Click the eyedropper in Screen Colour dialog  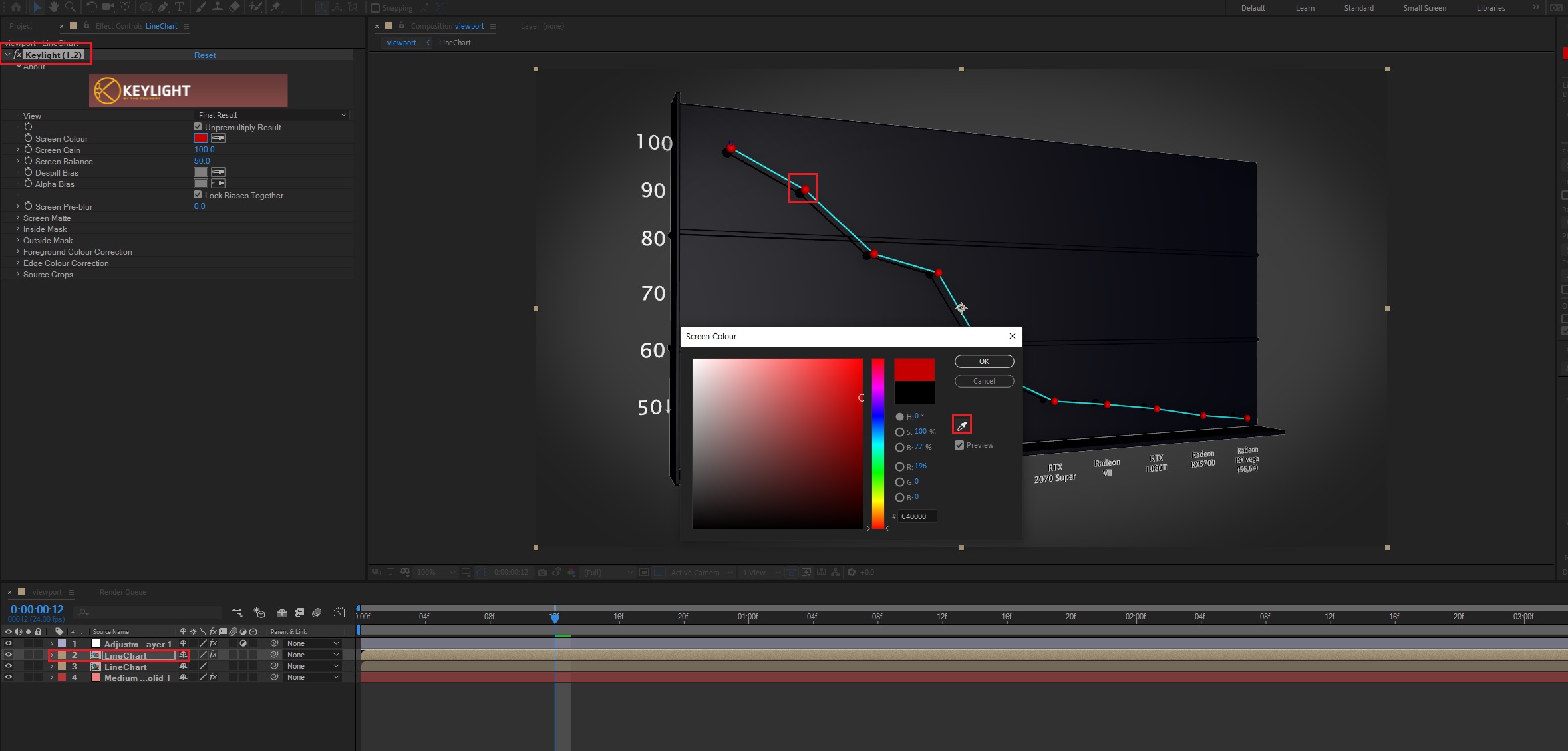point(961,425)
